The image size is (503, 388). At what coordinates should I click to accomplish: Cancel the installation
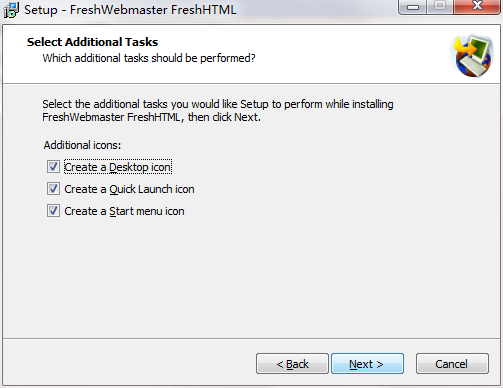point(452,364)
